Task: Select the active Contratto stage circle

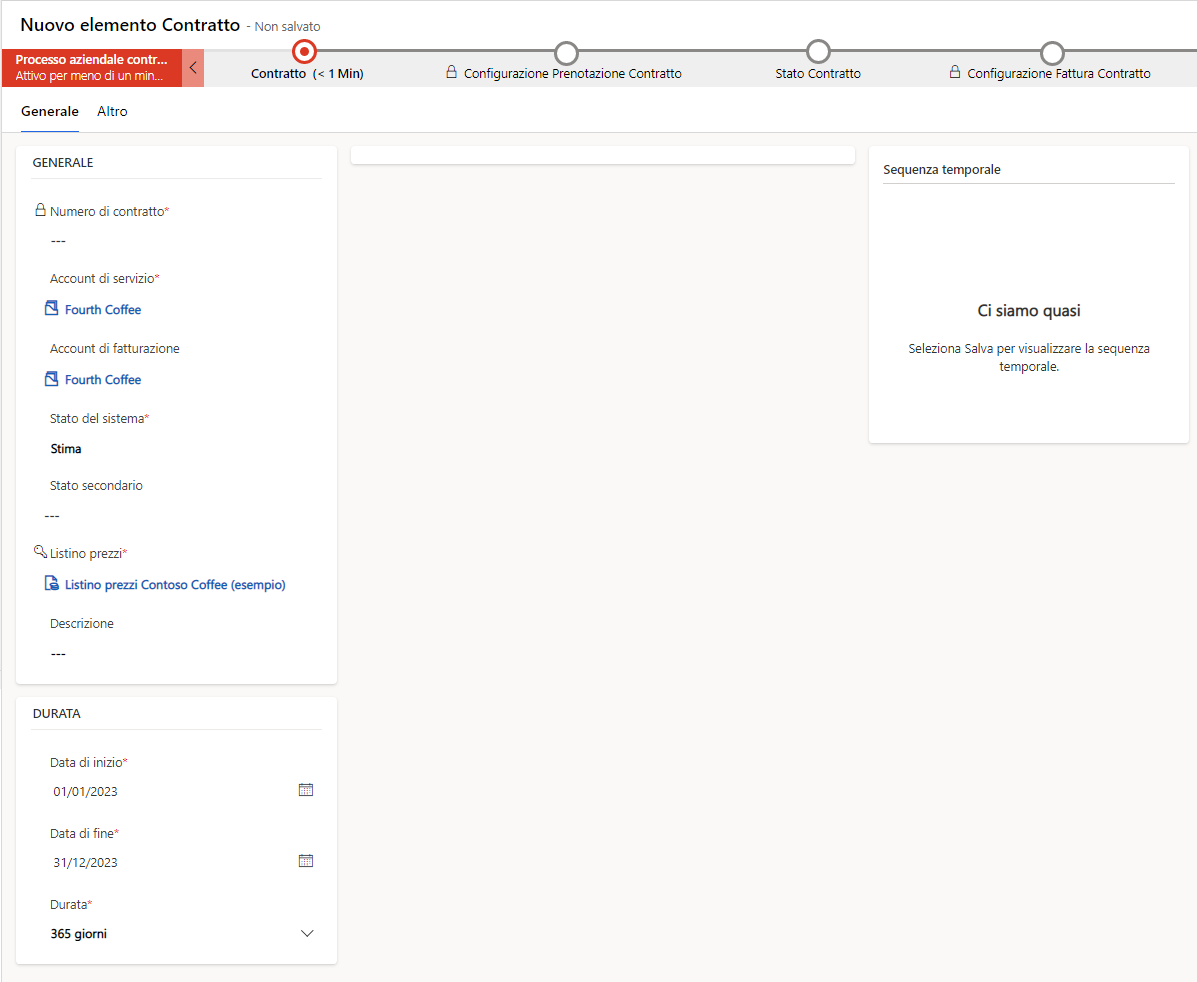Action: tap(305, 52)
